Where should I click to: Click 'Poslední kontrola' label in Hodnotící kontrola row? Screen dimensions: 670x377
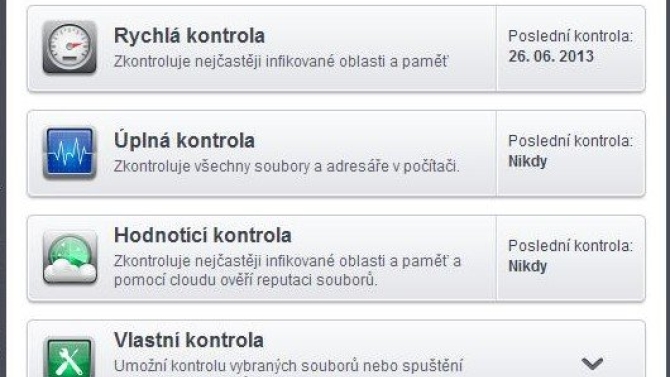click(x=570, y=246)
